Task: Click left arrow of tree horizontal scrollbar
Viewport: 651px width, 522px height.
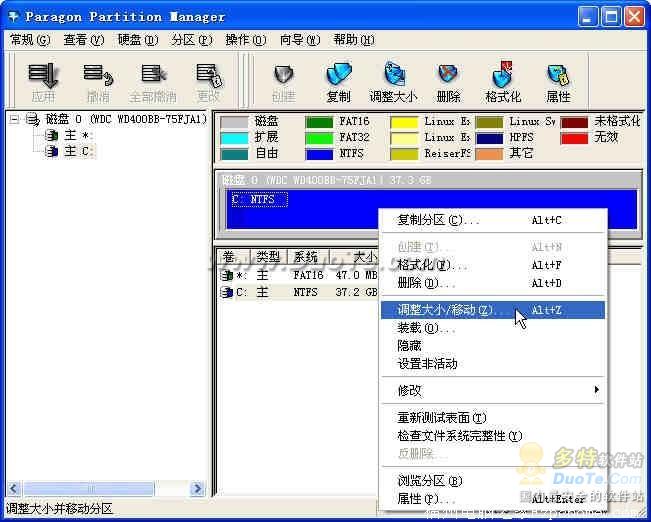Action: point(13,488)
